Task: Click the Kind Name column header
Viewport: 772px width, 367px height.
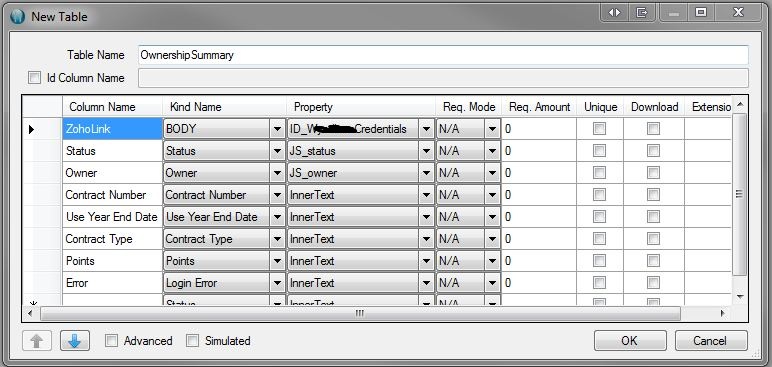Action: tap(225, 107)
